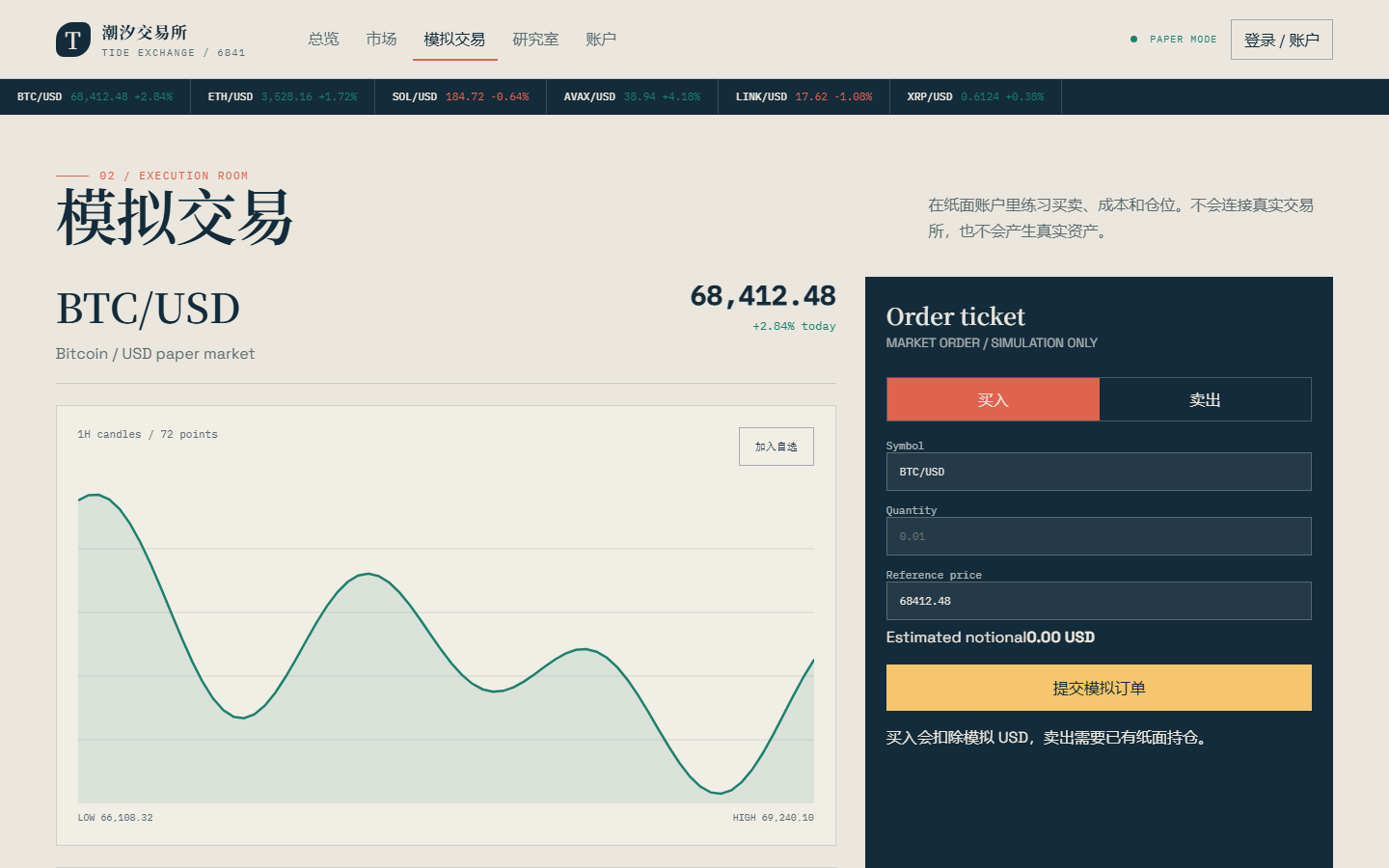Switch to the 账户 nav tab
The image size is (1389, 868).
pos(601,40)
